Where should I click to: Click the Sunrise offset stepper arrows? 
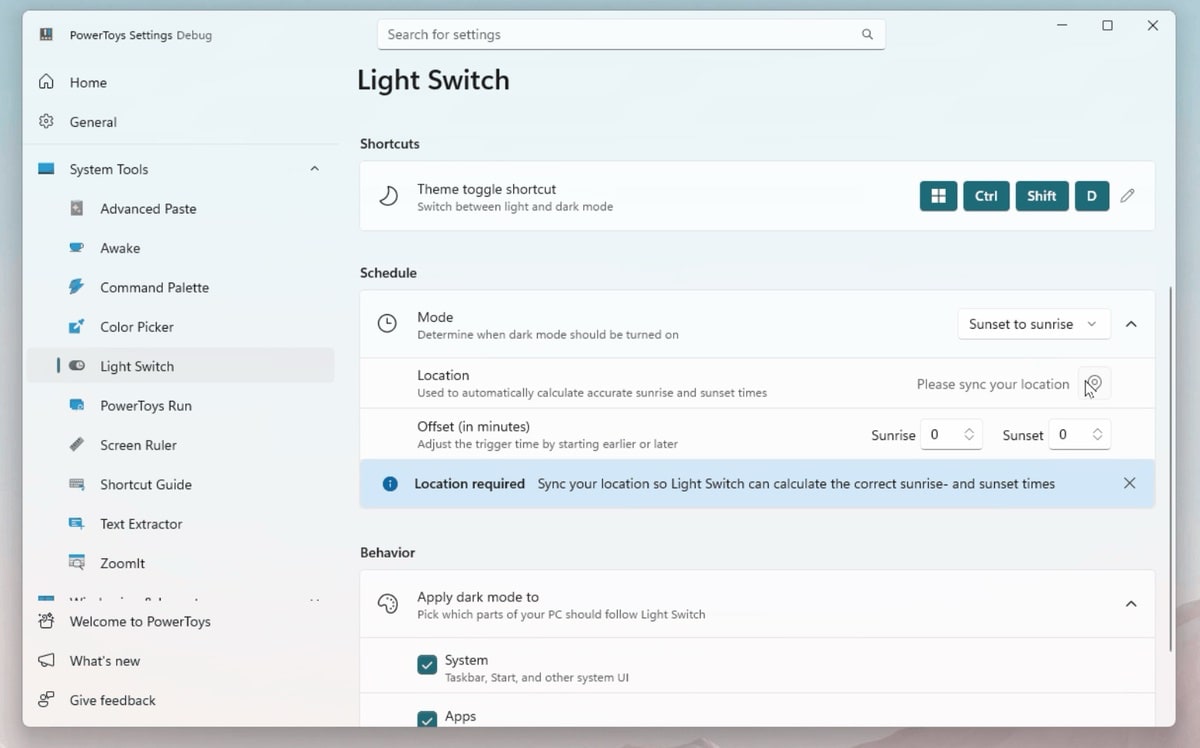969,435
